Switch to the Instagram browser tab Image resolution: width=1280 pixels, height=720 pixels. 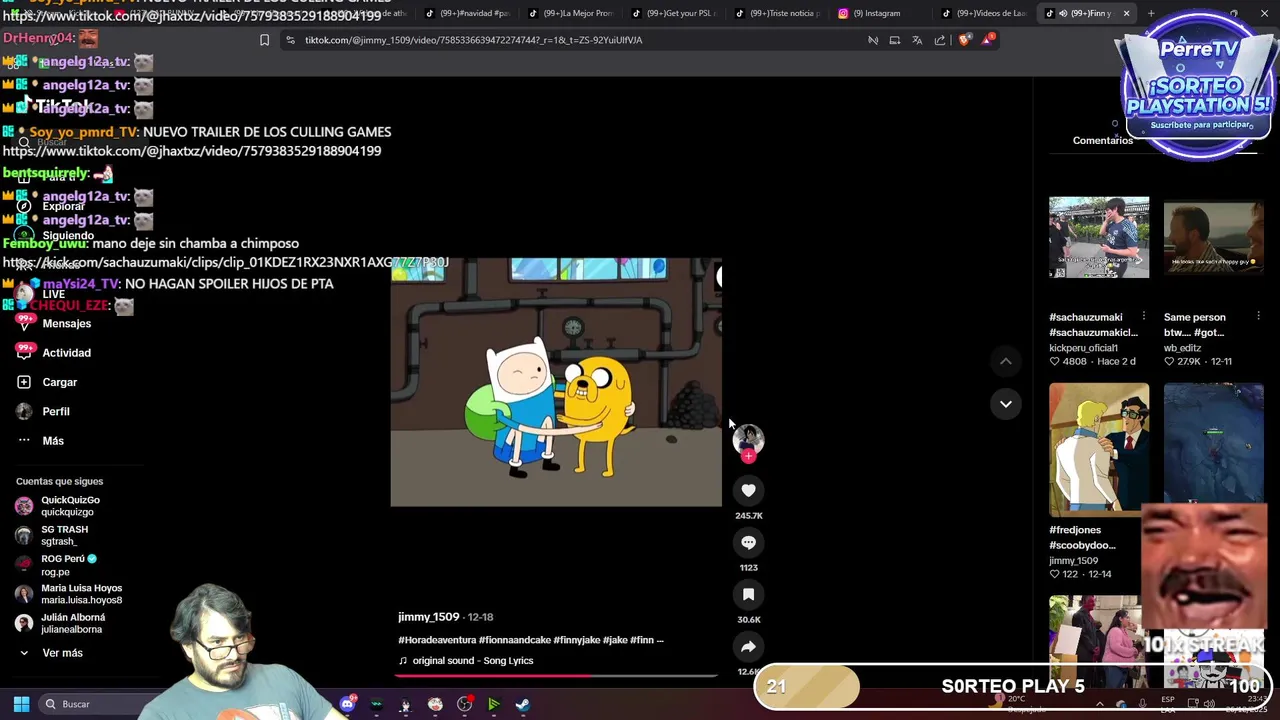pos(876,13)
